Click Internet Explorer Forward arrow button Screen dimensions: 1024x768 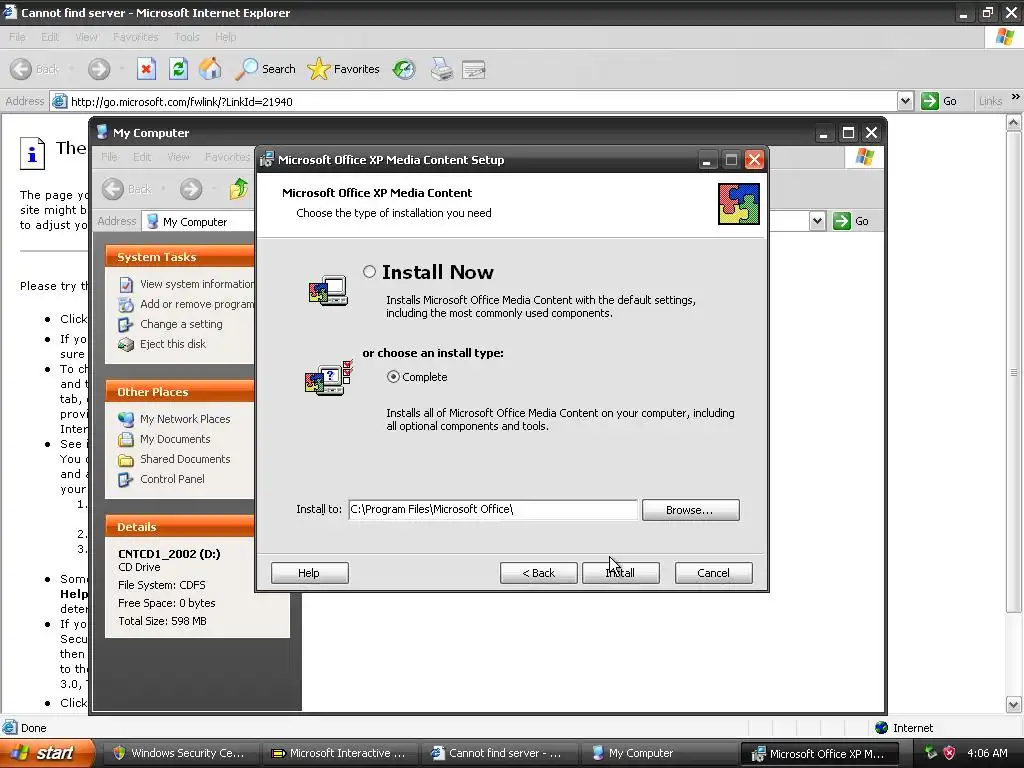(x=99, y=69)
